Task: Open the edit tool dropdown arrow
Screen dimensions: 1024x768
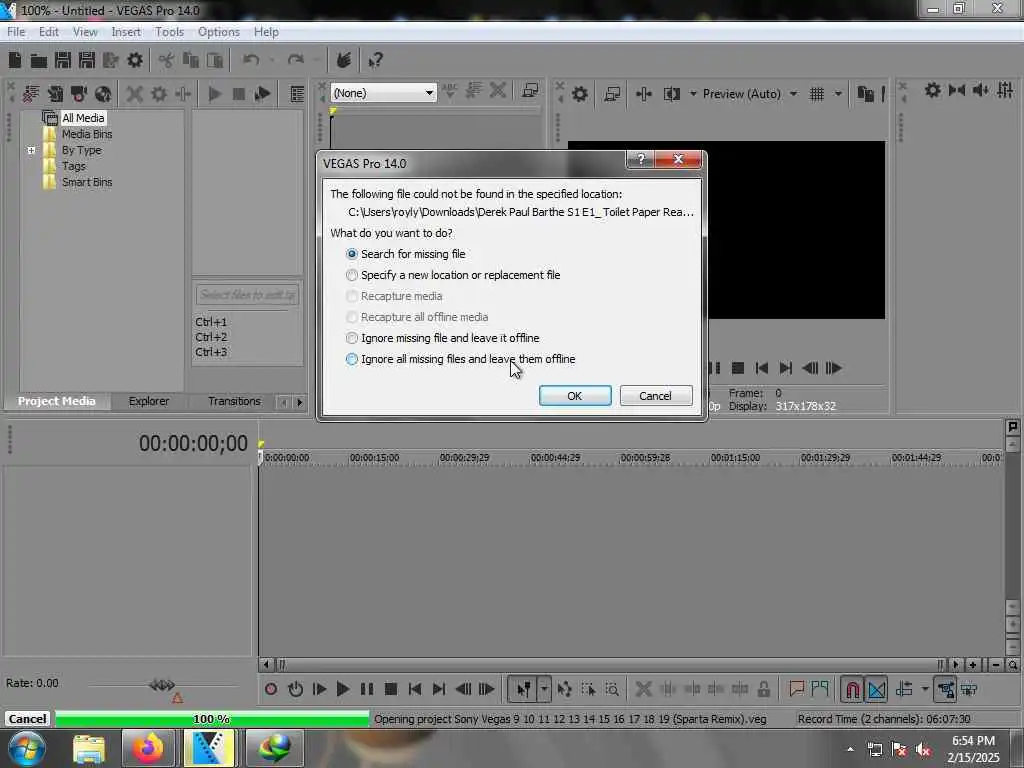Action: tap(544, 689)
